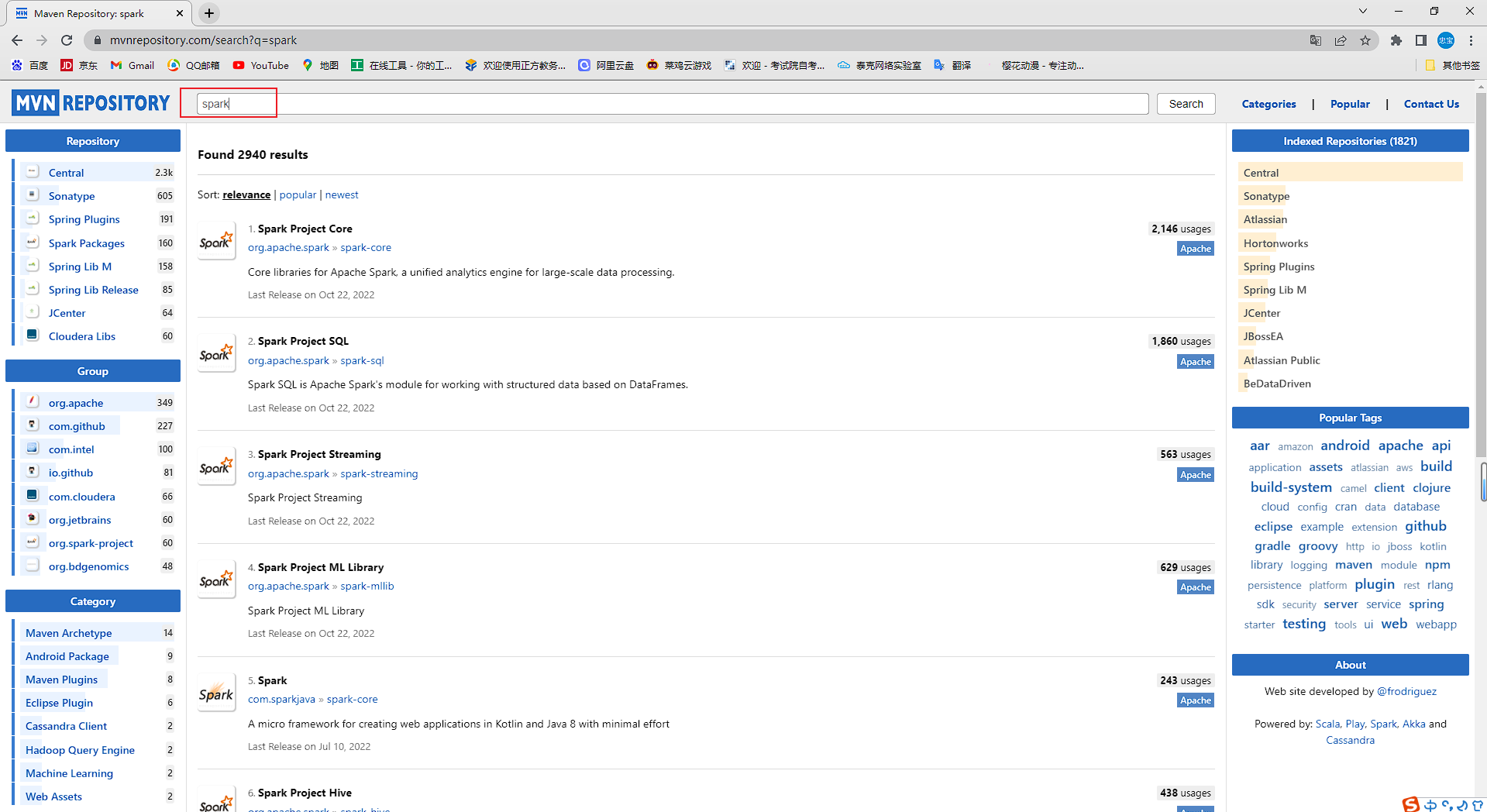1487x812 pixels.
Task: Click the testing popular tag
Action: click(1303, 624)
